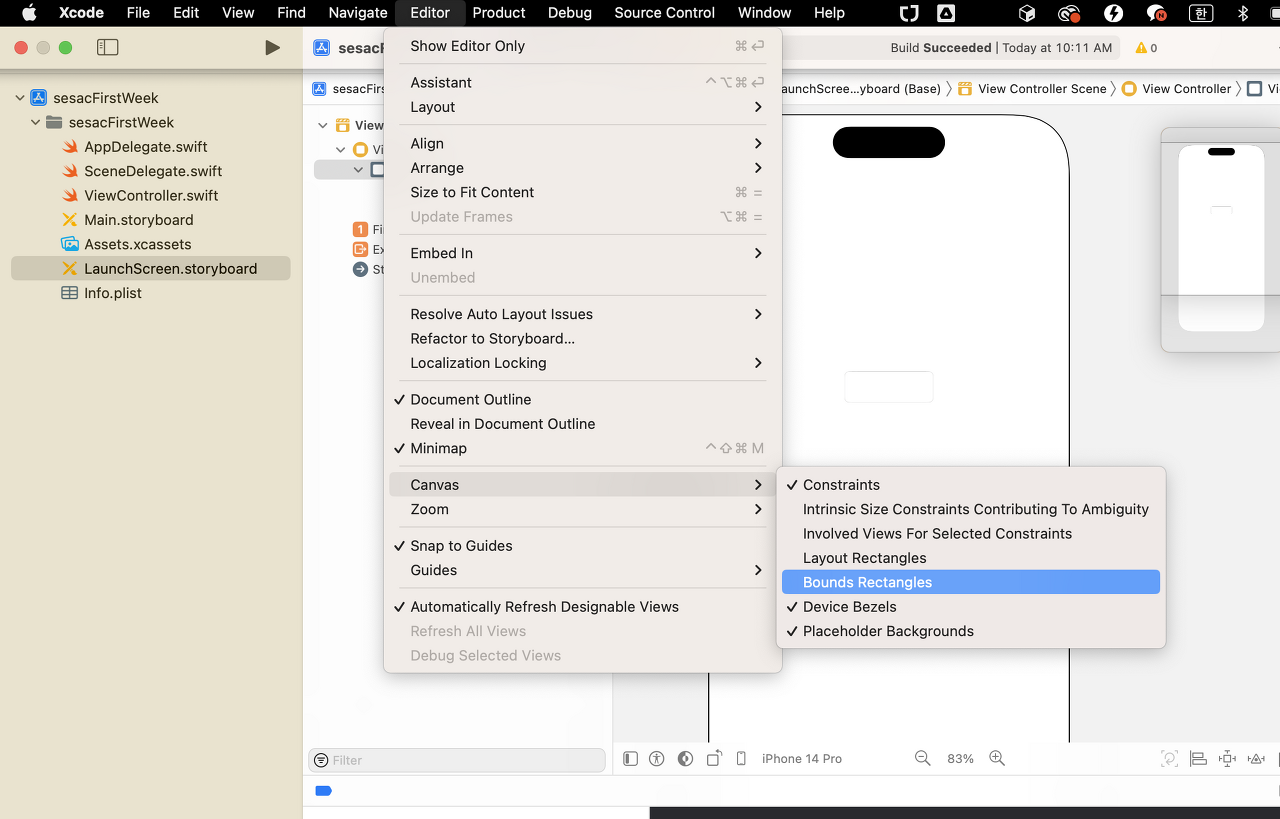Expand the Embed In submenu
Image resolution: width=1280 pixels, height=819 pixels.
pos(583,253)
